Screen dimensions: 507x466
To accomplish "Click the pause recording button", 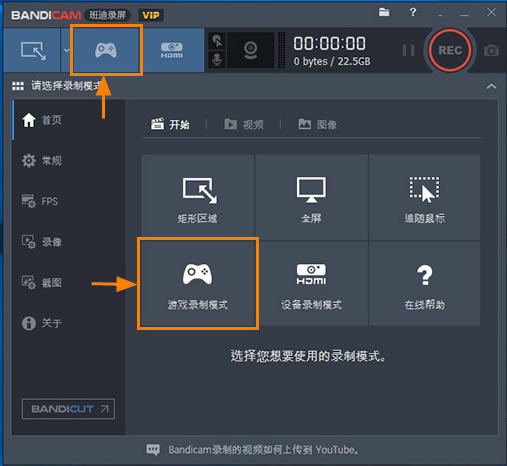I will click(x=408, y=51).
